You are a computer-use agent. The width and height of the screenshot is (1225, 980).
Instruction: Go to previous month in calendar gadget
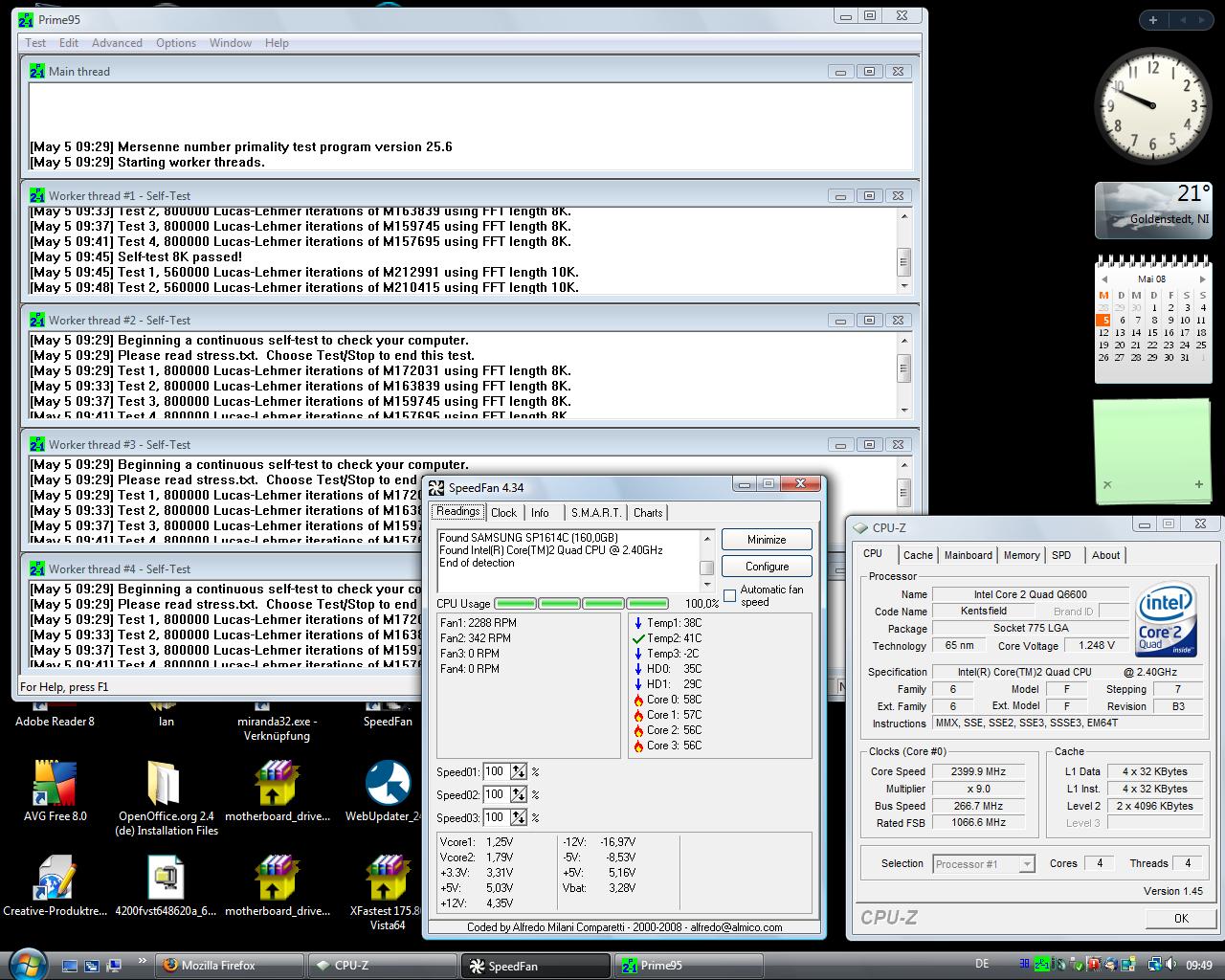(1104, 279)
